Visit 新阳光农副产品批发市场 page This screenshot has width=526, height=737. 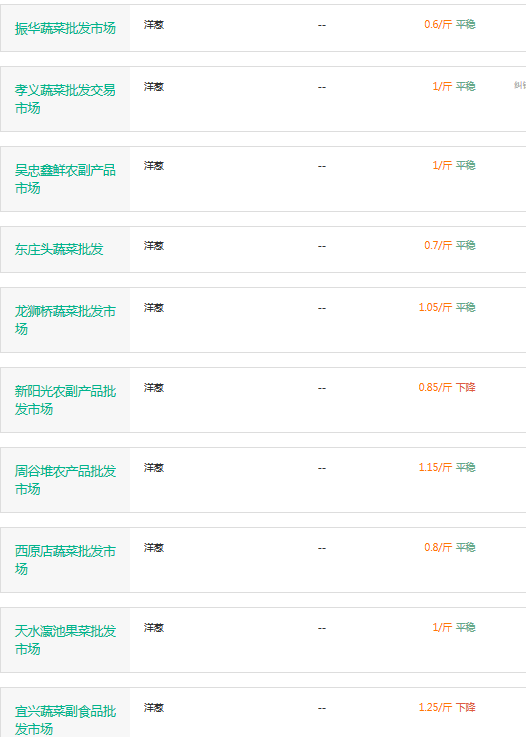(65, 400)
